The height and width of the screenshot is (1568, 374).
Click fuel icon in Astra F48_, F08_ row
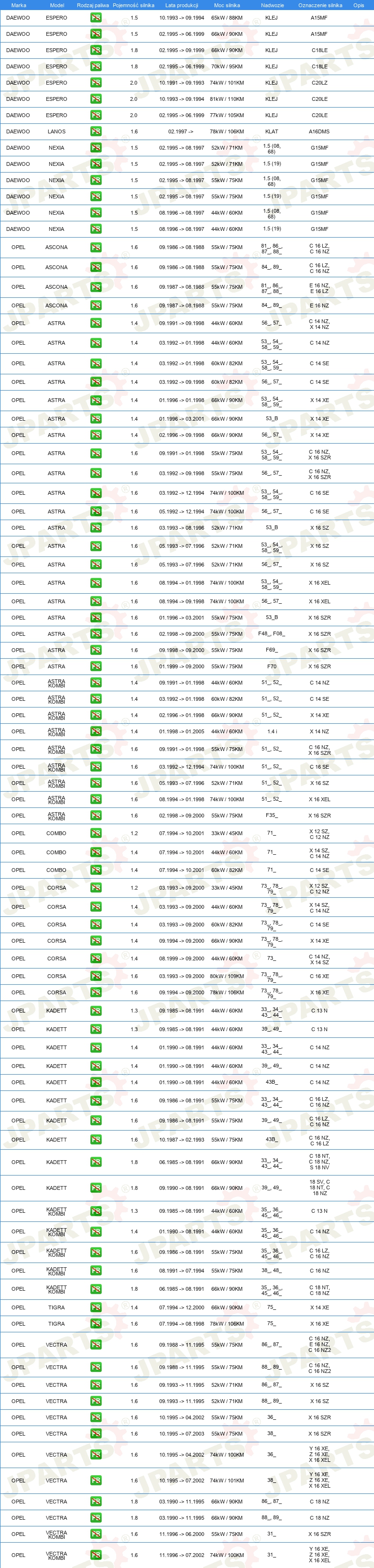coord(96,633)
